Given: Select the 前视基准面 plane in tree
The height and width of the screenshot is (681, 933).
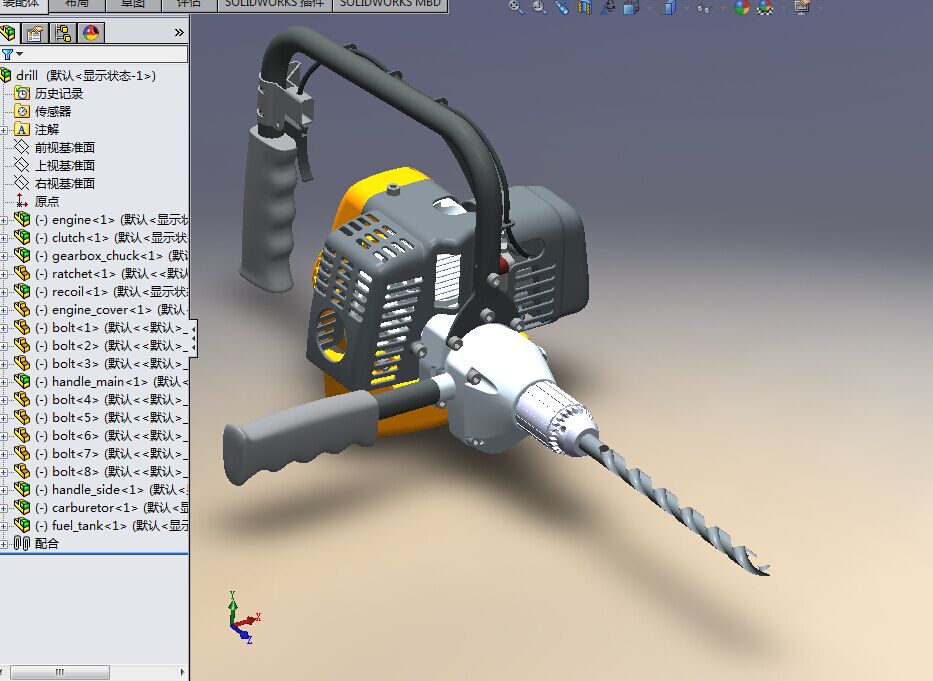Looking at the screenshot, I should (x=65, y=148).
